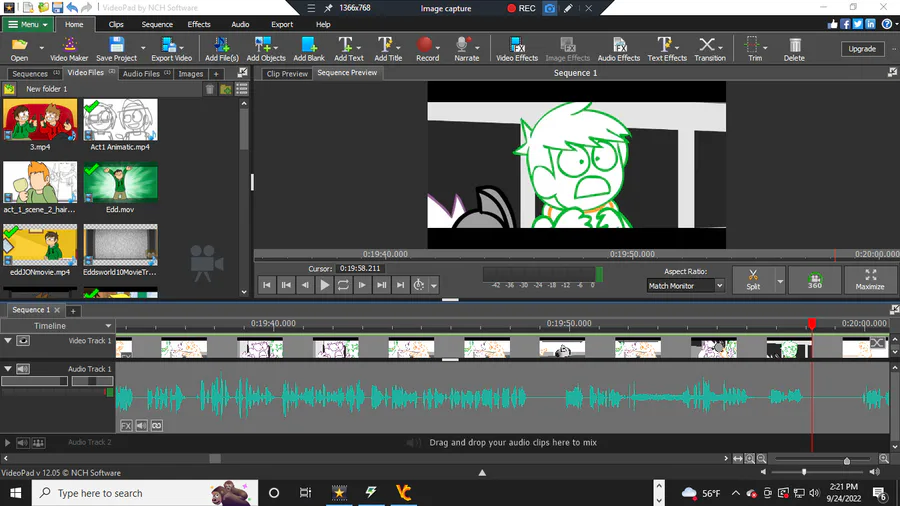This screenshot has width=900, height=506.
Task: Toggle the speaker icon under Audio Track 1
Action: coord(141,426)
